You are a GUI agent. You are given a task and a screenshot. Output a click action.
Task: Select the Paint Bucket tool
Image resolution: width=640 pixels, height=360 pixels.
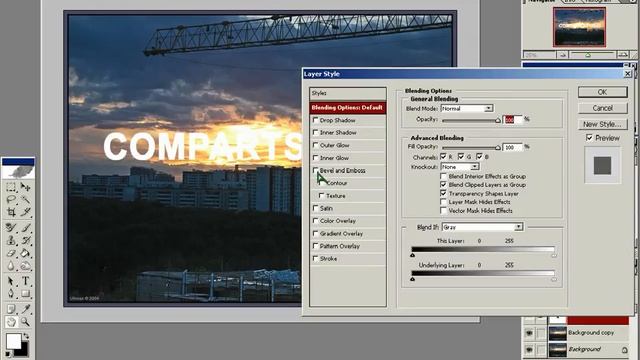point(25,253)
